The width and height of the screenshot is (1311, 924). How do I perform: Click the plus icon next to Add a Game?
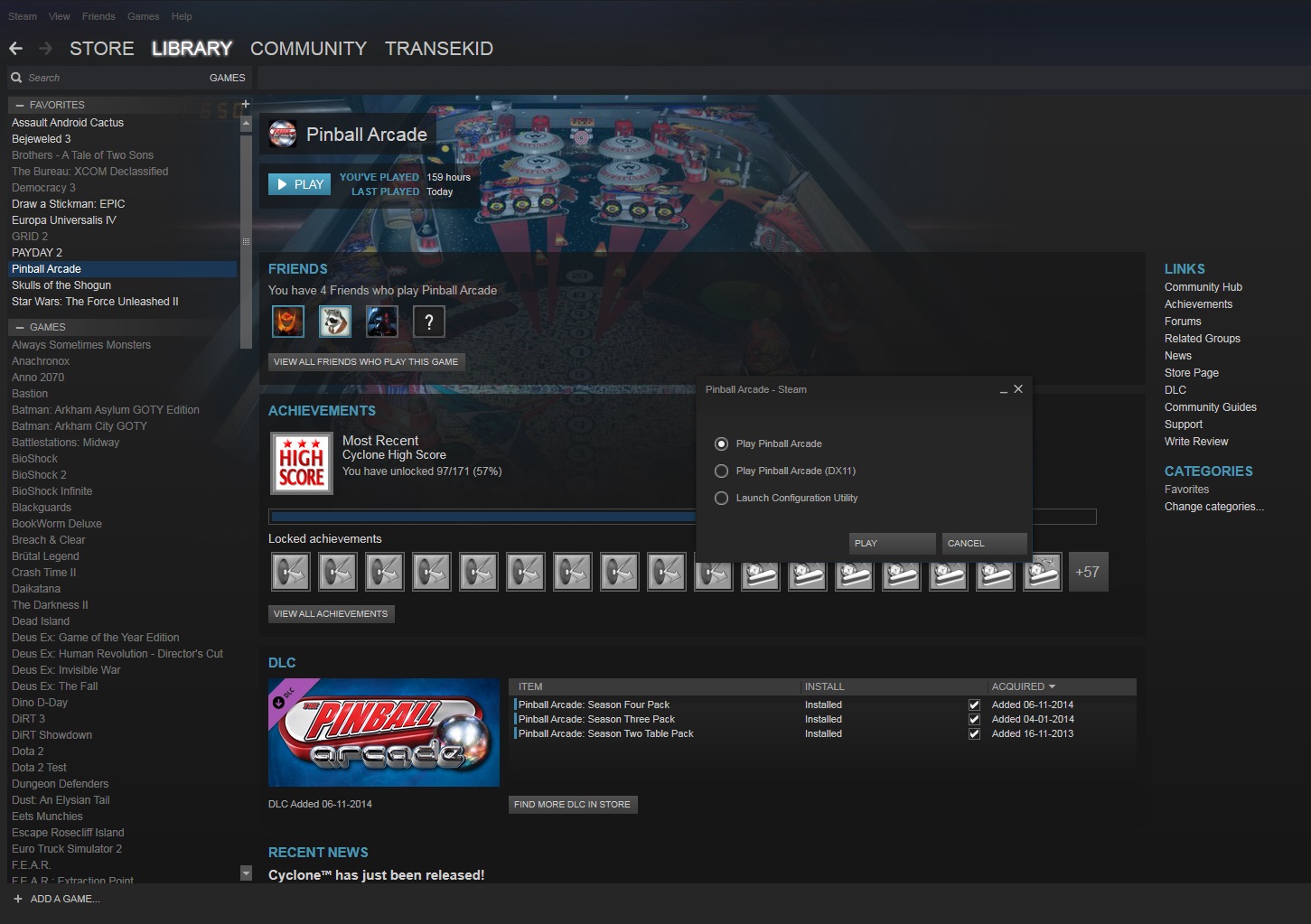(18, 899)
